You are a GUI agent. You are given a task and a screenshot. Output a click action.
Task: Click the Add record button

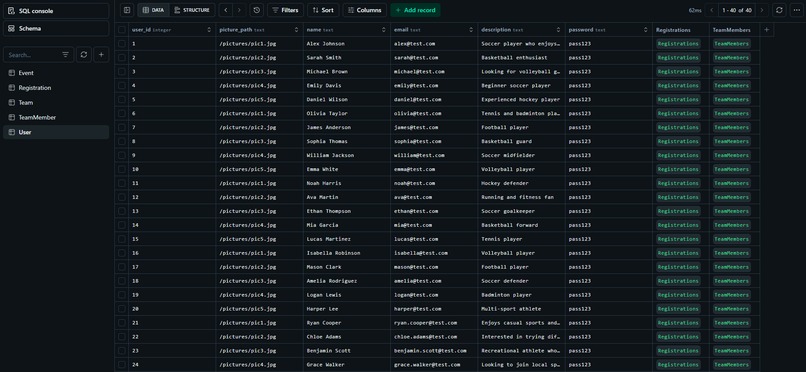(415, 10)
